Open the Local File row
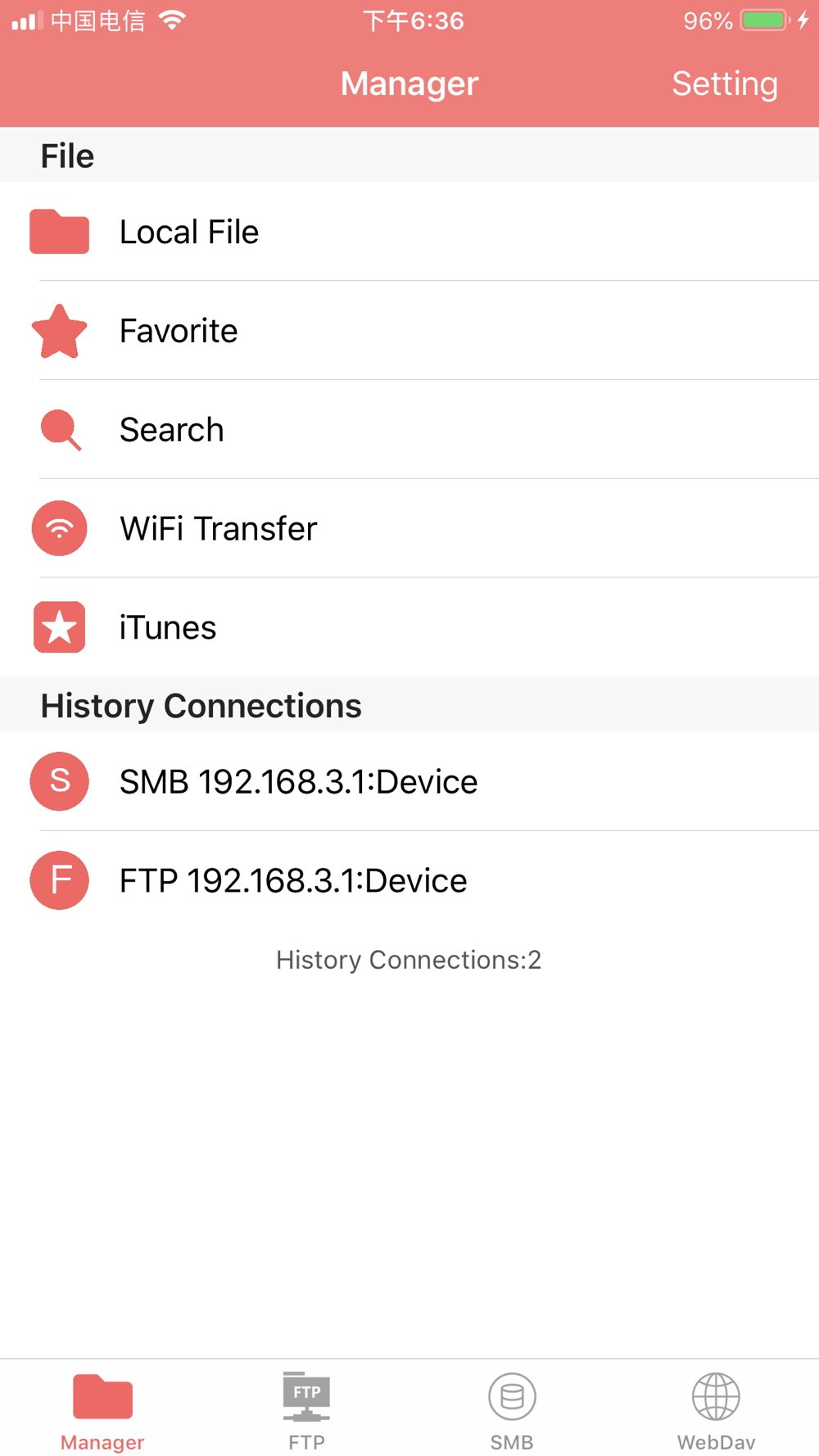The image size is (819, 1456). pyautogui.click(x=409, y=232)
